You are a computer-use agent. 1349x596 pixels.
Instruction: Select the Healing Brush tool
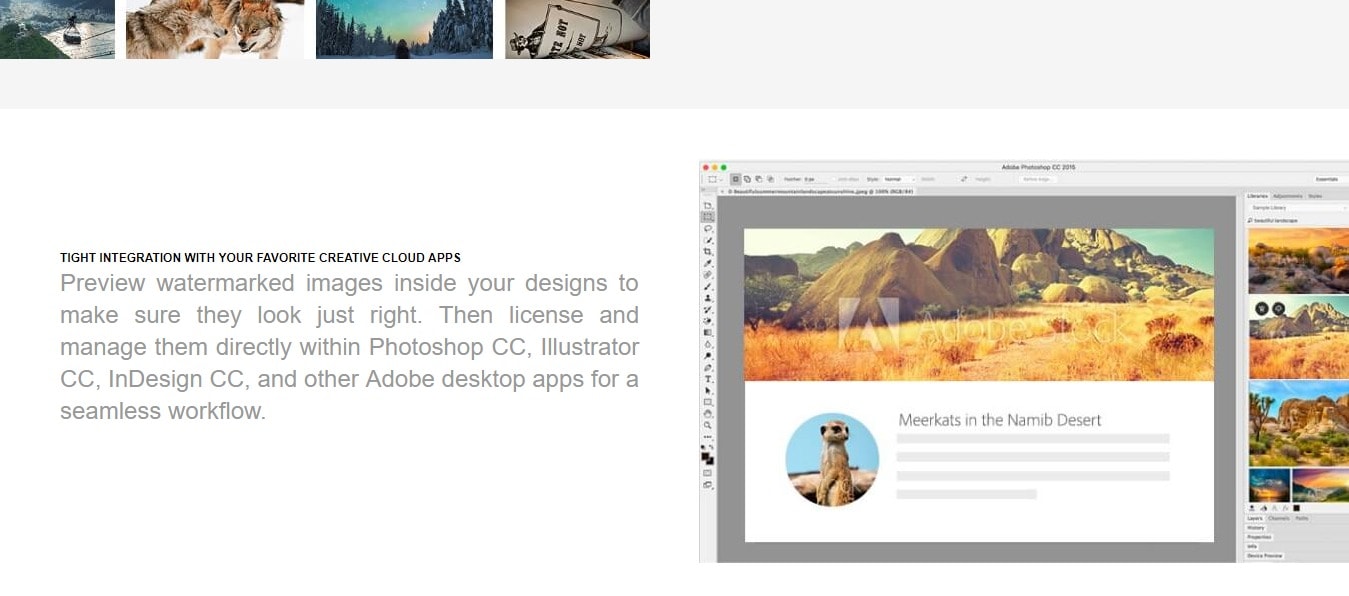tap(708, 274)
